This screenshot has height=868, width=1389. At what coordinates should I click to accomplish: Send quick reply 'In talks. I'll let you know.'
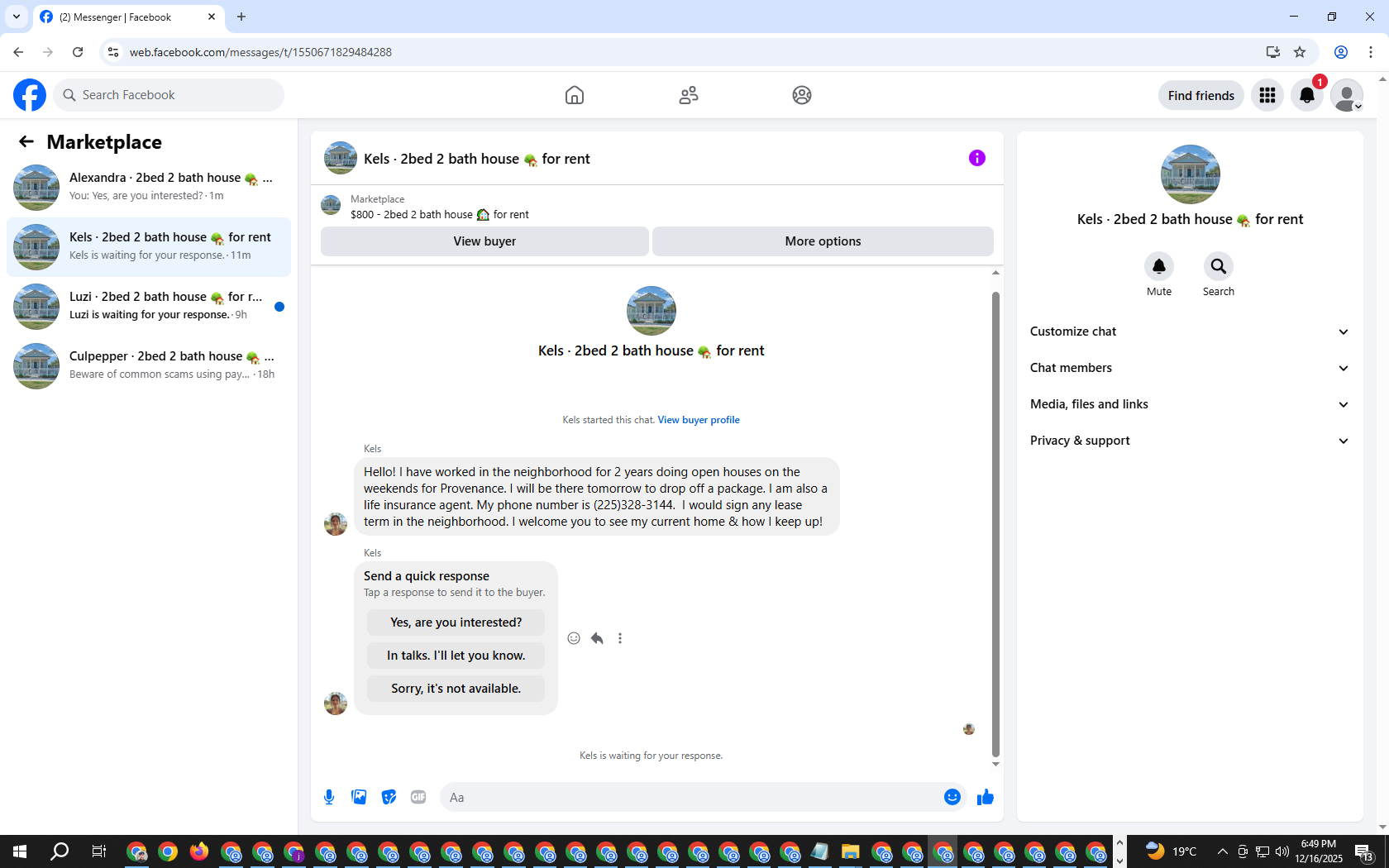point(456,656)
